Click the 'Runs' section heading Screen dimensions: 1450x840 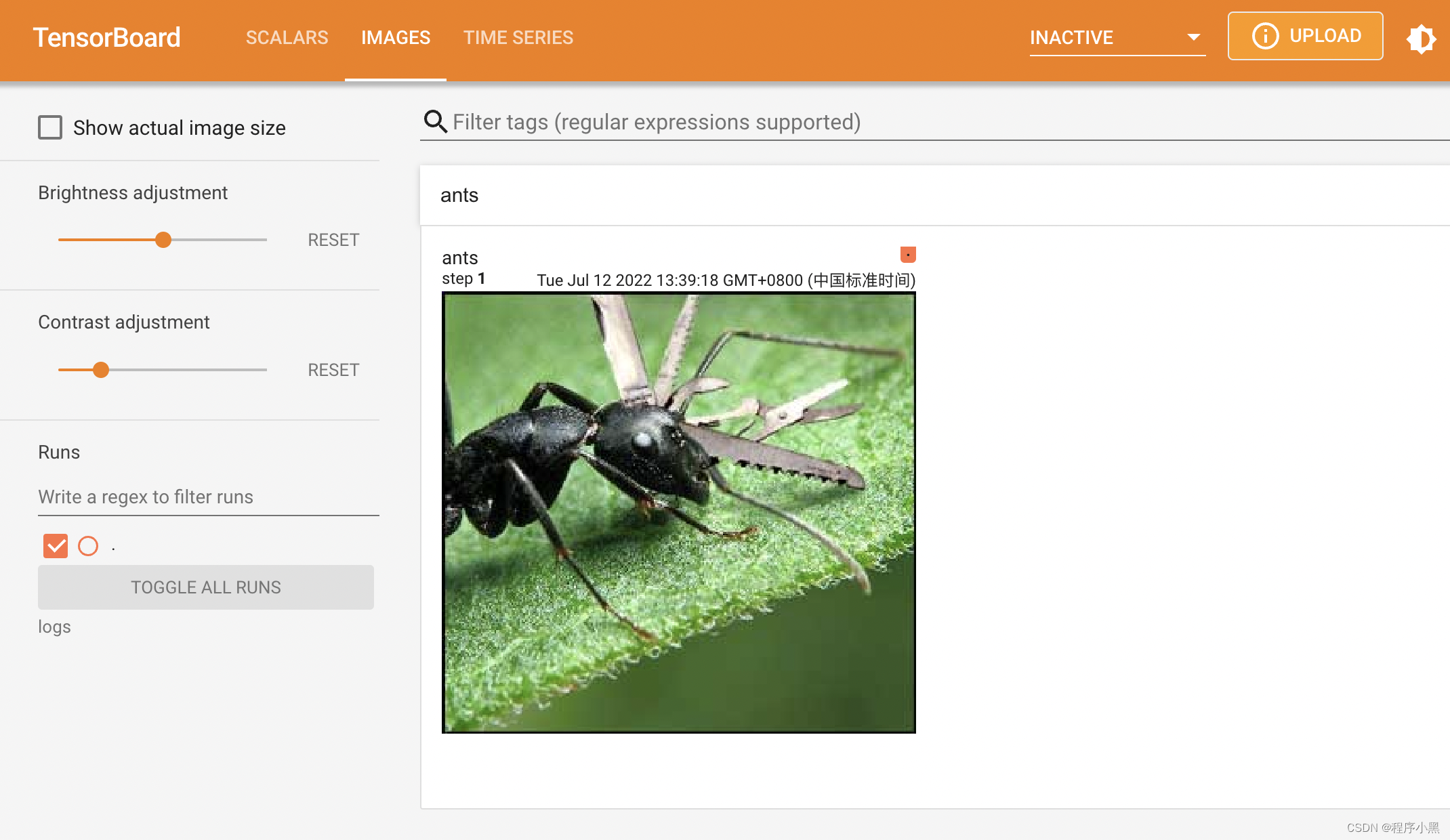tap(59, 452)
